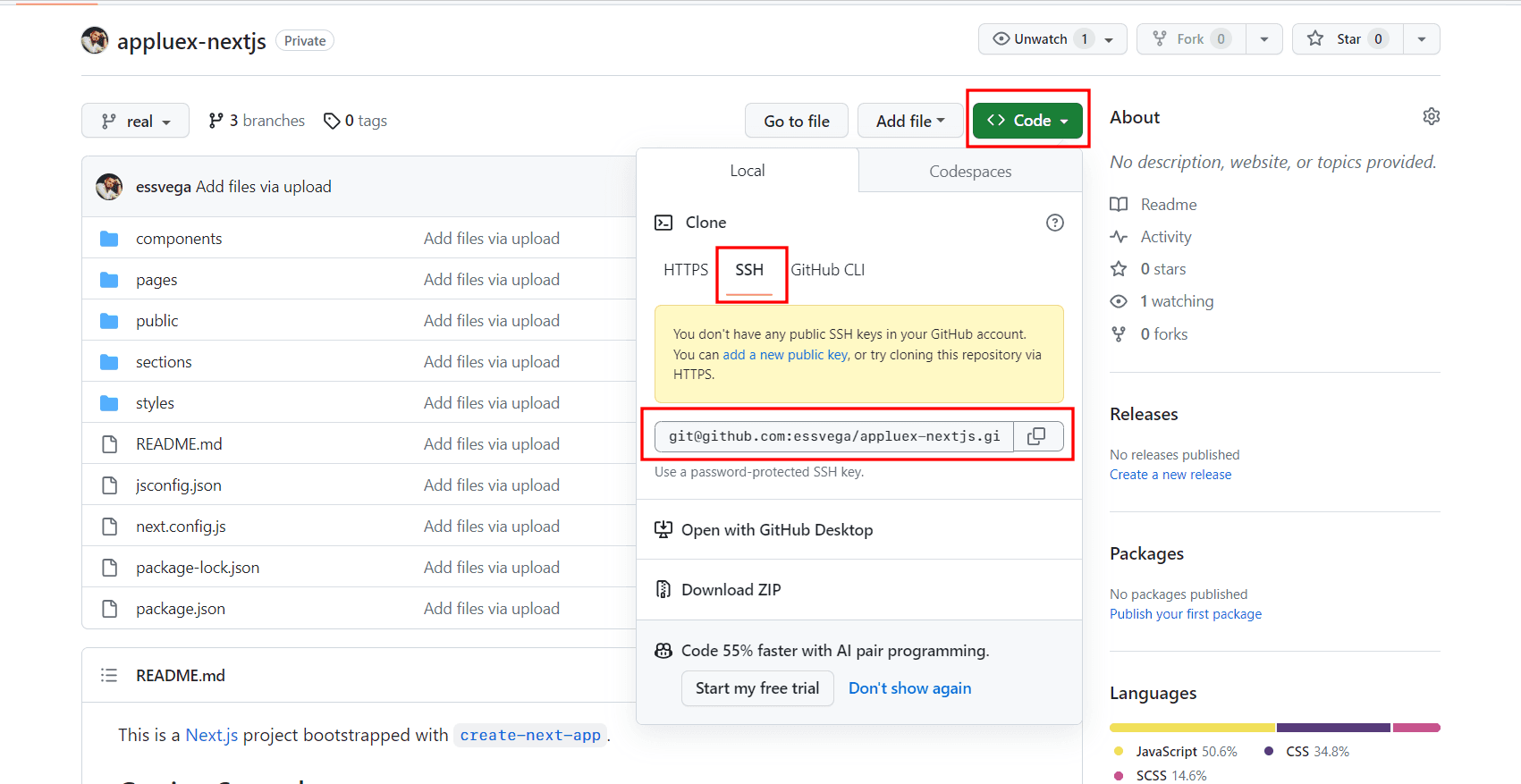Viewport: 1521px width, 784px height.
Task: Click the package-lock.json file icon
Action: 109,568
